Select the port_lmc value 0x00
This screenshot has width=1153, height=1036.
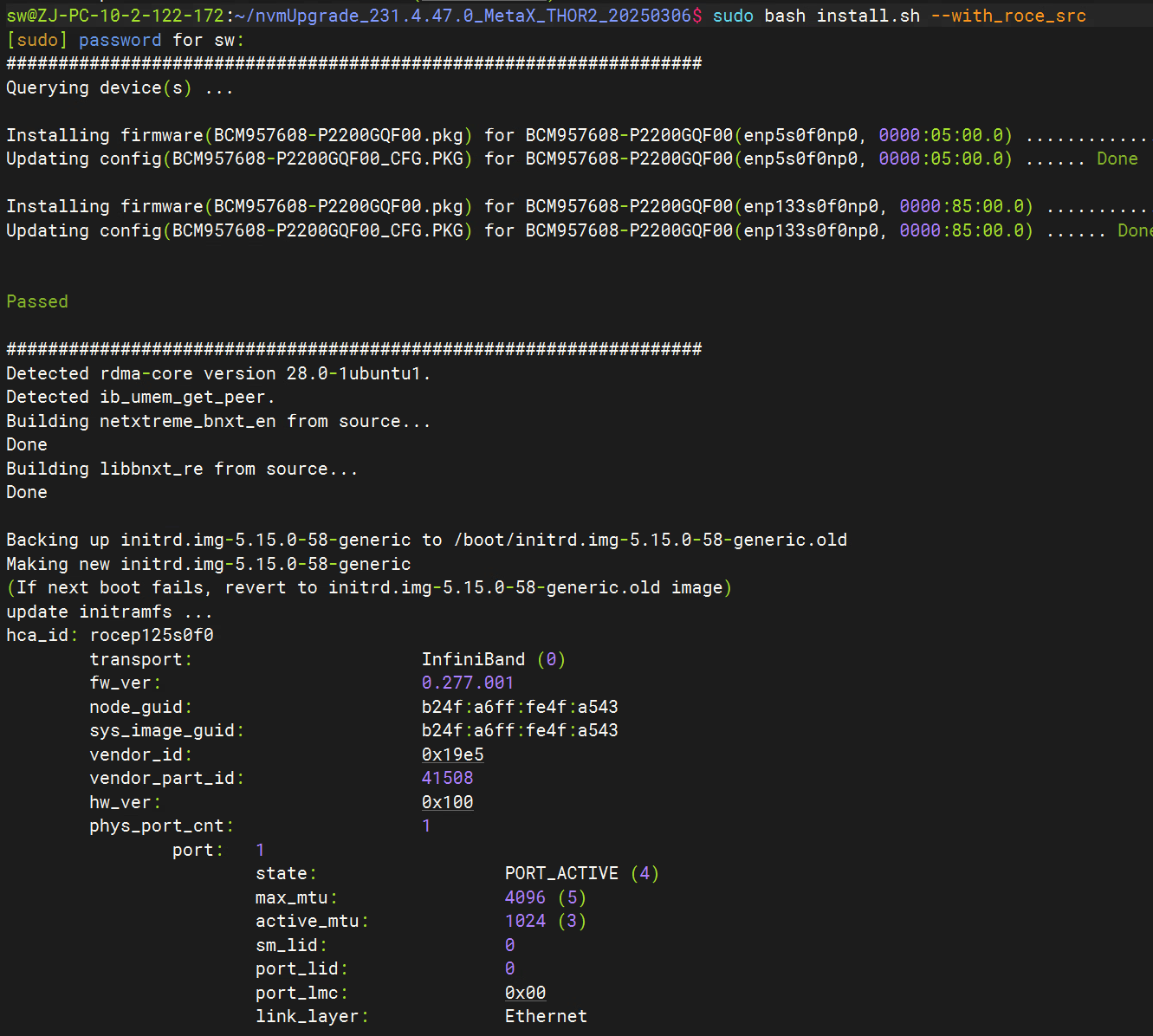[526, 993]
